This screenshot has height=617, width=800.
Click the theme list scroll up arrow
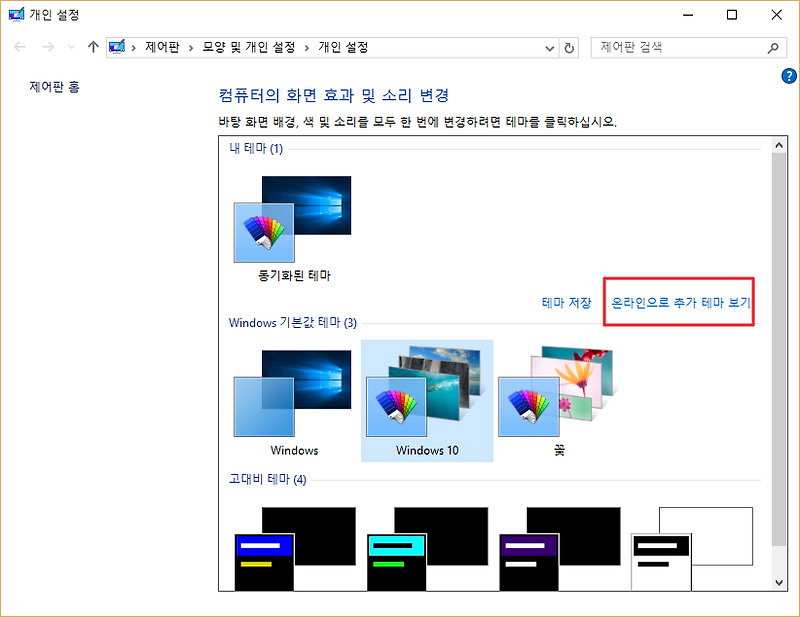pos(779,145)
